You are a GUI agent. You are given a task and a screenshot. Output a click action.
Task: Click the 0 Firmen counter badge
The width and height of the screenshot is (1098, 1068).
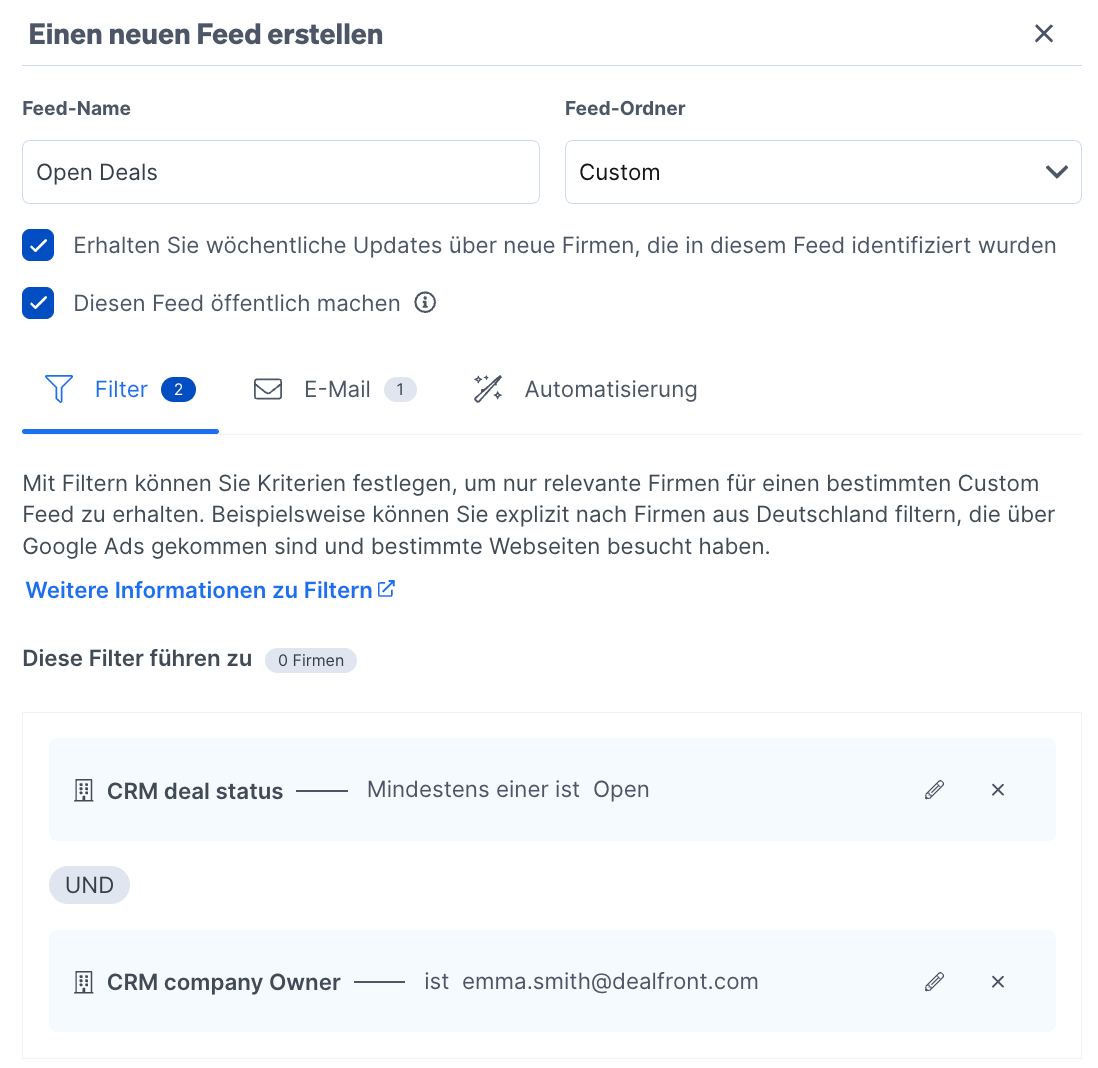(x=310, y=660)
